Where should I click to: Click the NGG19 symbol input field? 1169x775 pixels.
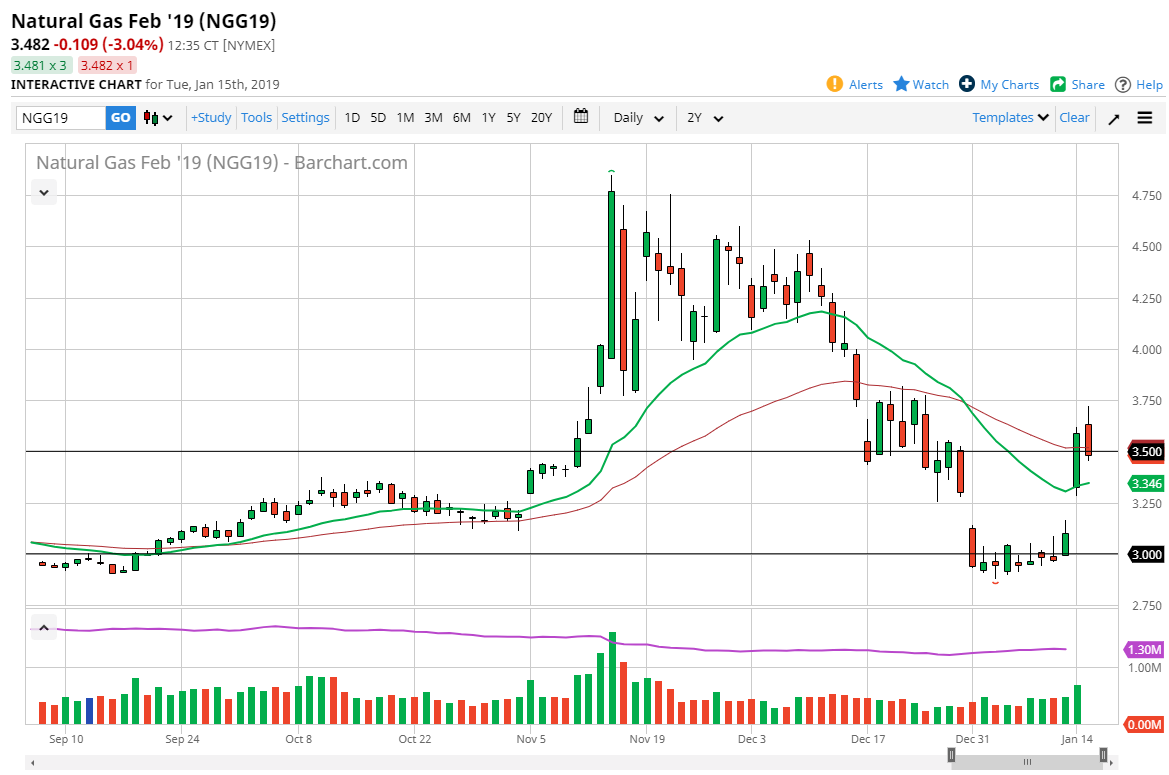(x=61, y=118)
